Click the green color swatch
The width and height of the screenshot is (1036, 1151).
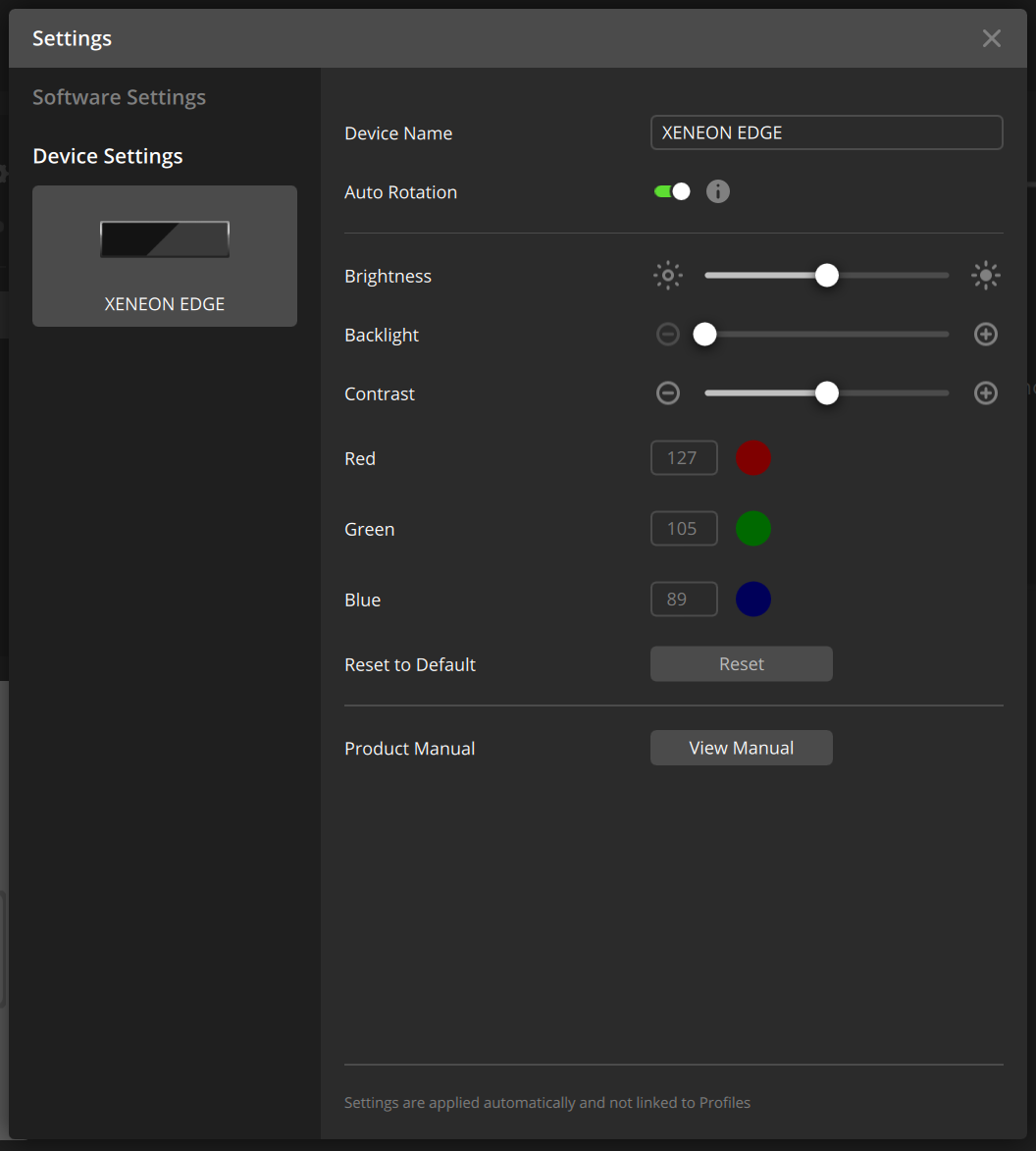pyautogui.click(x=753, y=529)
